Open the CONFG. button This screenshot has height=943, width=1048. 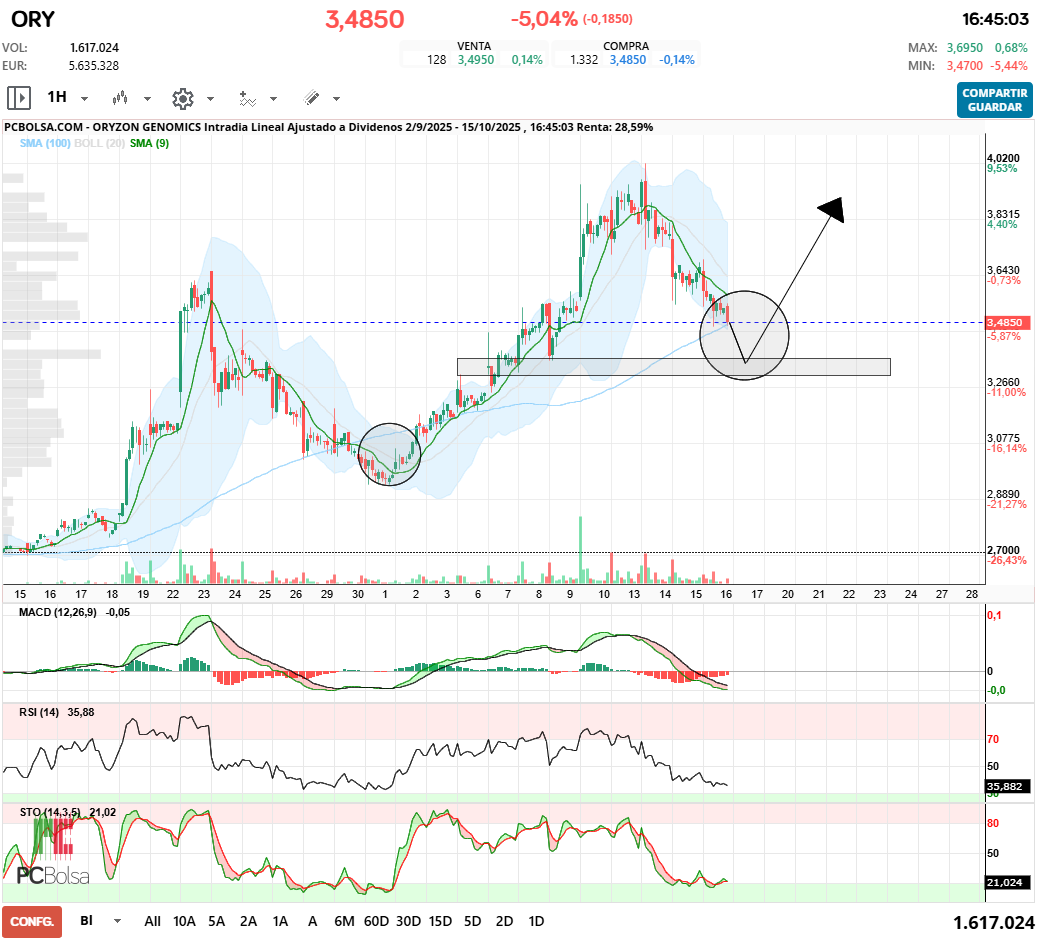point(31,921)
